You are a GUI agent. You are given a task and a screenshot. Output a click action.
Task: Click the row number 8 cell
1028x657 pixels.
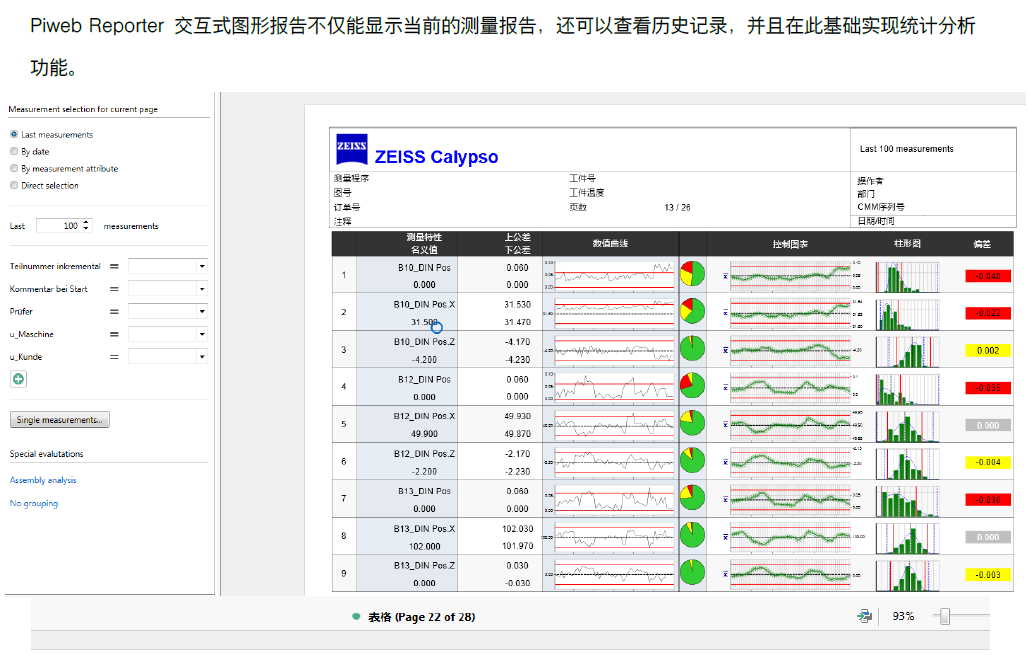pyautogui.click(x=344, y=536)
